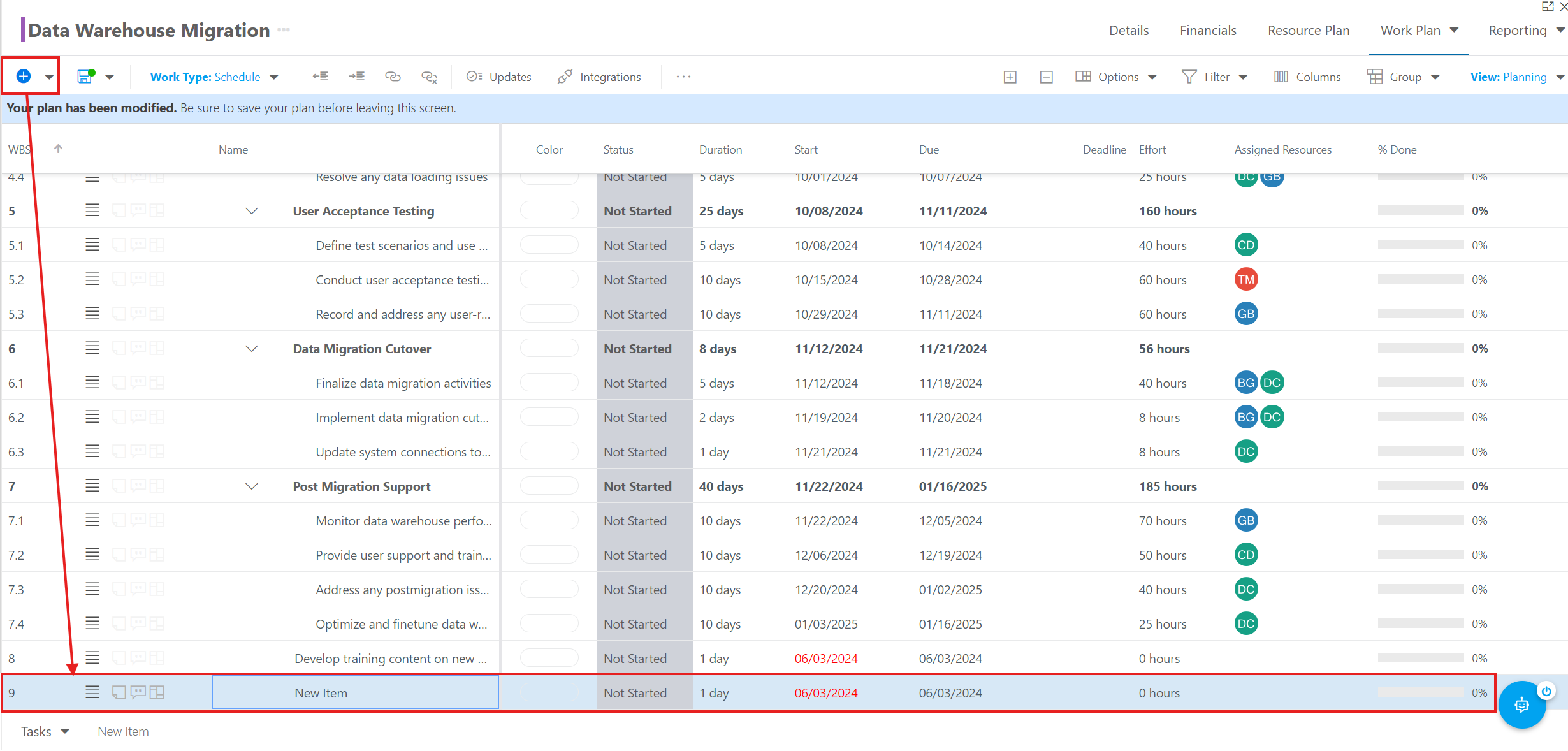Switch to the Financials tab
The width and height of the screenshot is (1568, 751).
1208,31
